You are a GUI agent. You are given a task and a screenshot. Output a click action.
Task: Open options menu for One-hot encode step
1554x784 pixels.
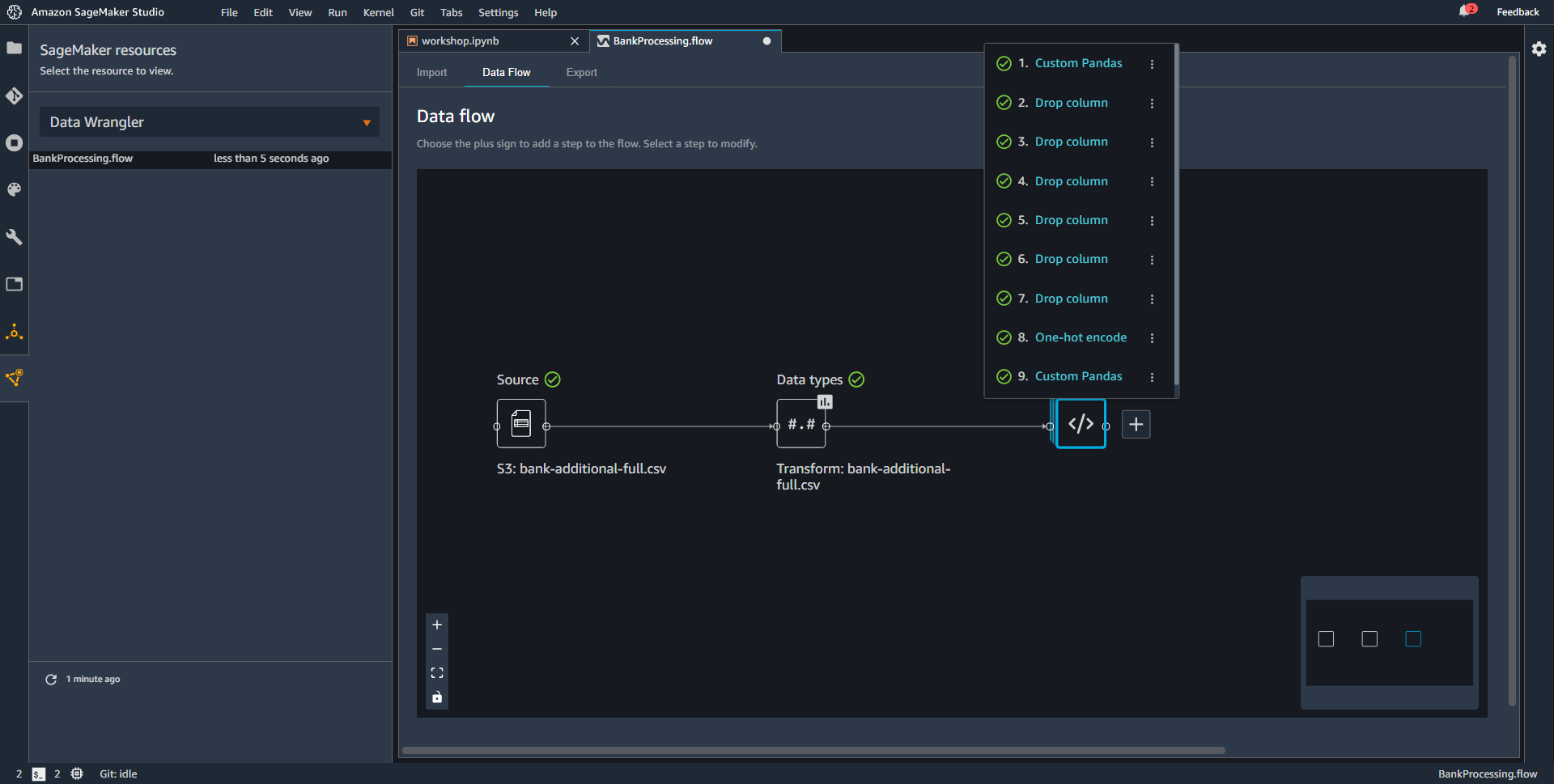coord(1152,338)
